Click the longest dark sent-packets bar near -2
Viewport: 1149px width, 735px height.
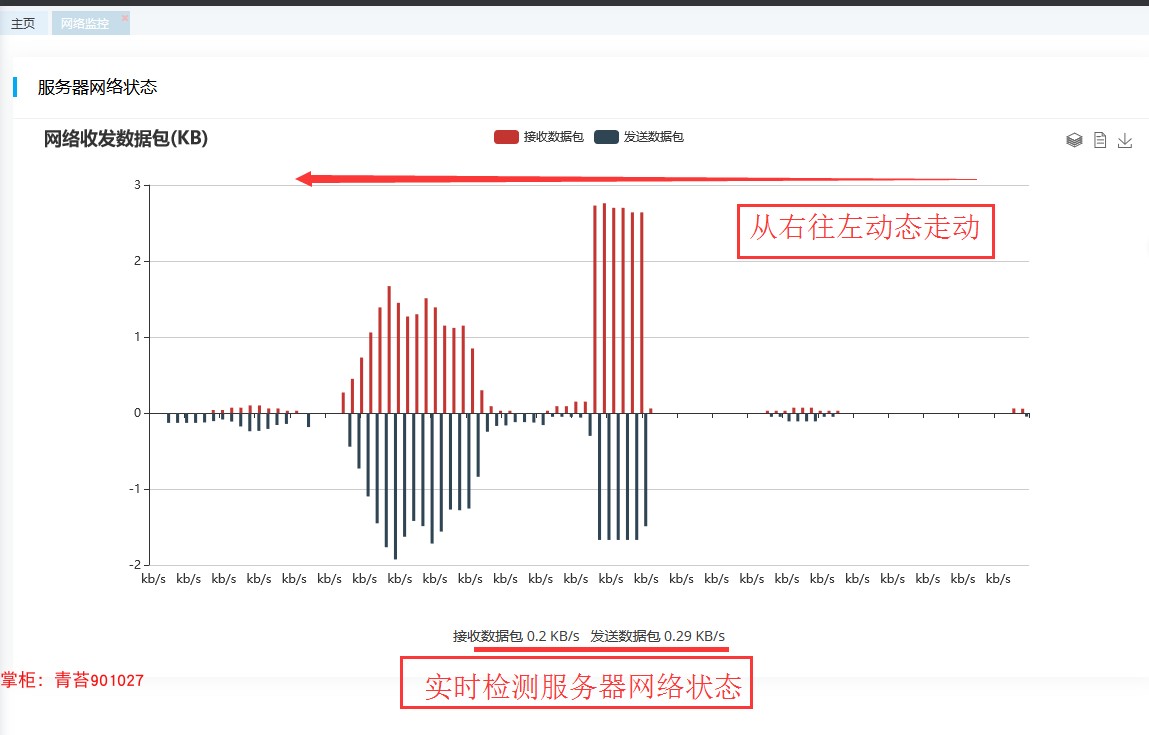[396, 486]
